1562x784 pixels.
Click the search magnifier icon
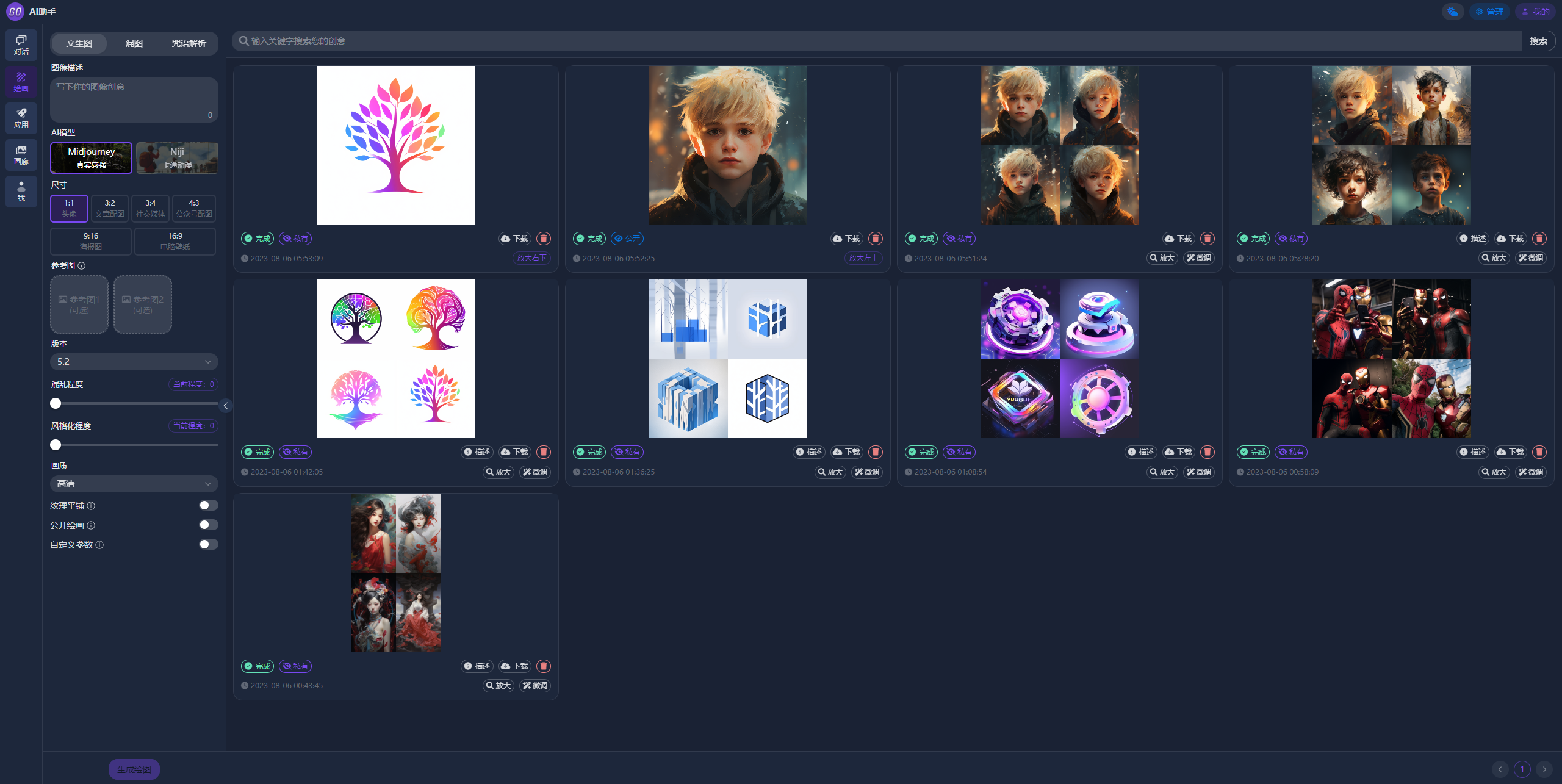click(243, 41)
